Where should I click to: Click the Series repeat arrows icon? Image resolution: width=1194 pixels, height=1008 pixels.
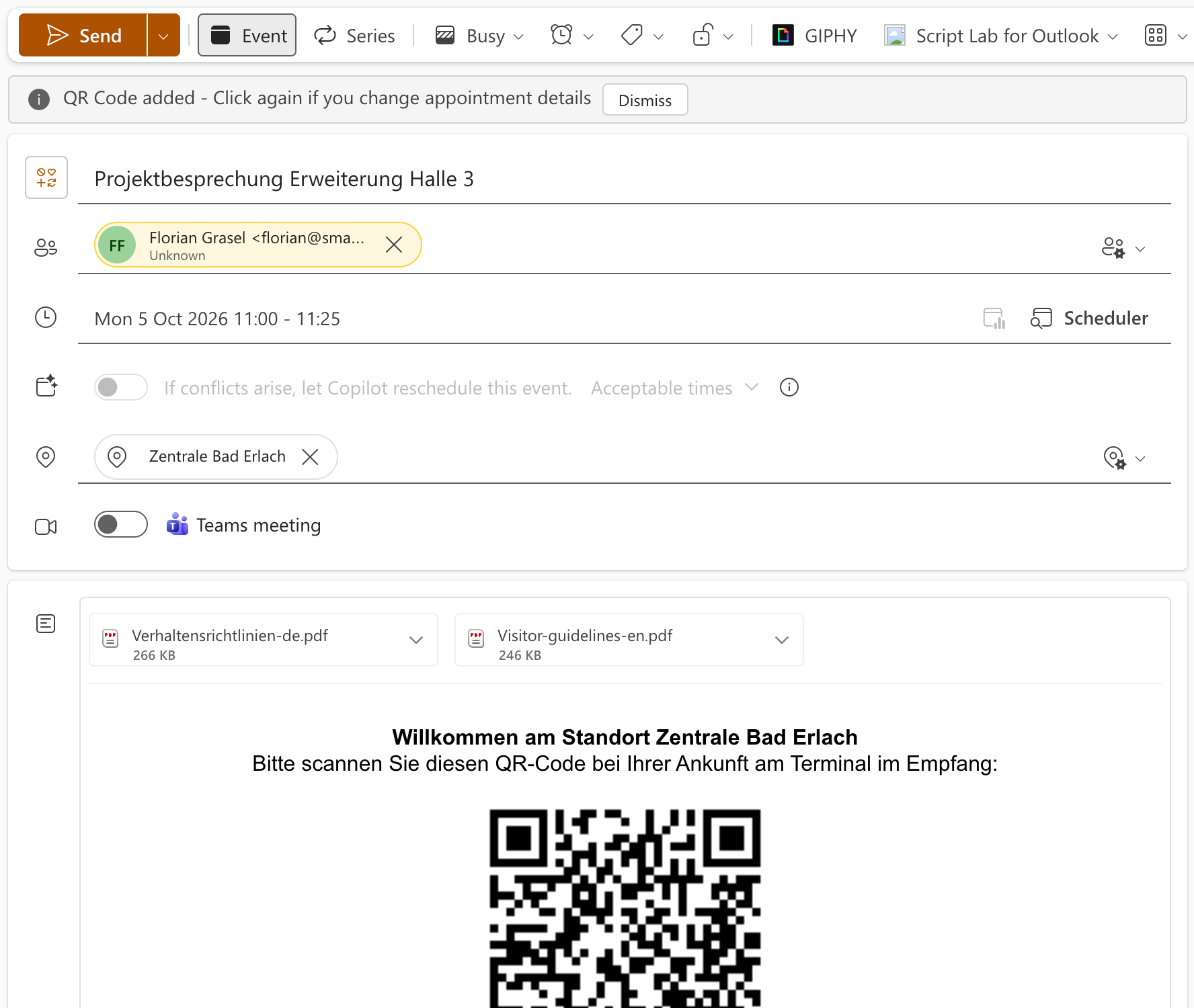(x=325, y=35)
